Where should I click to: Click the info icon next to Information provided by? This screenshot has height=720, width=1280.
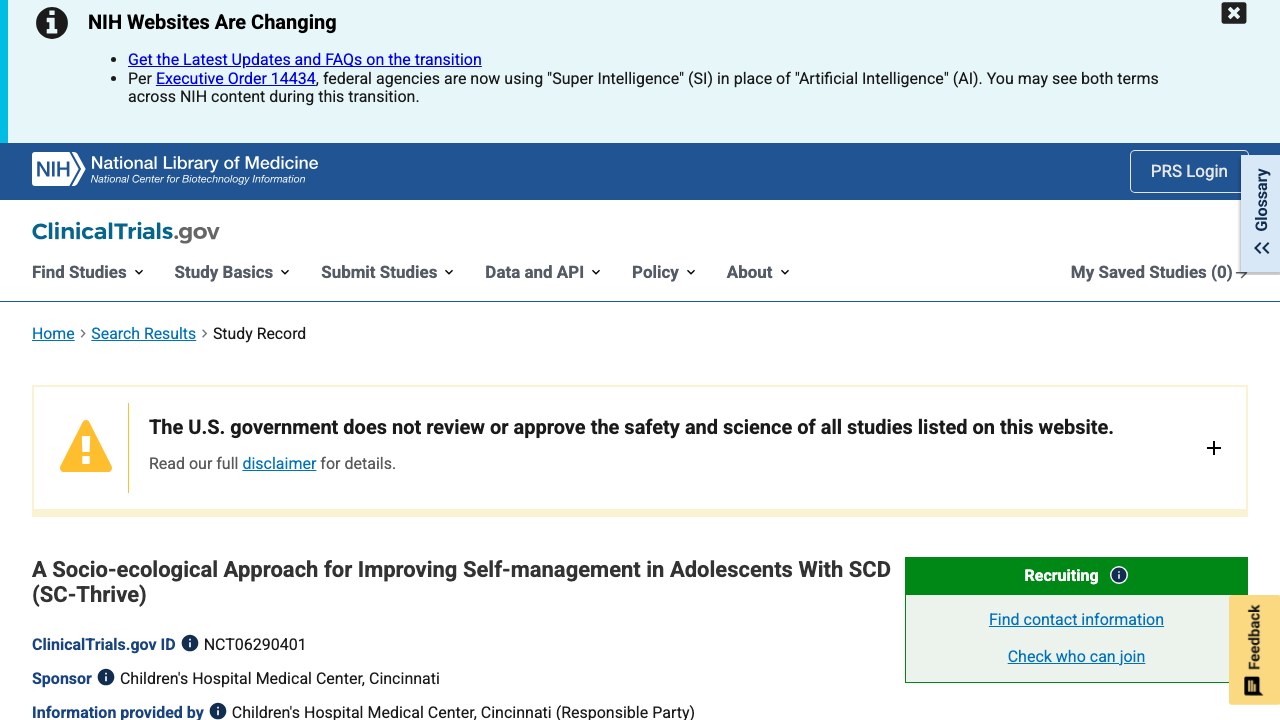tap(218, 712)
